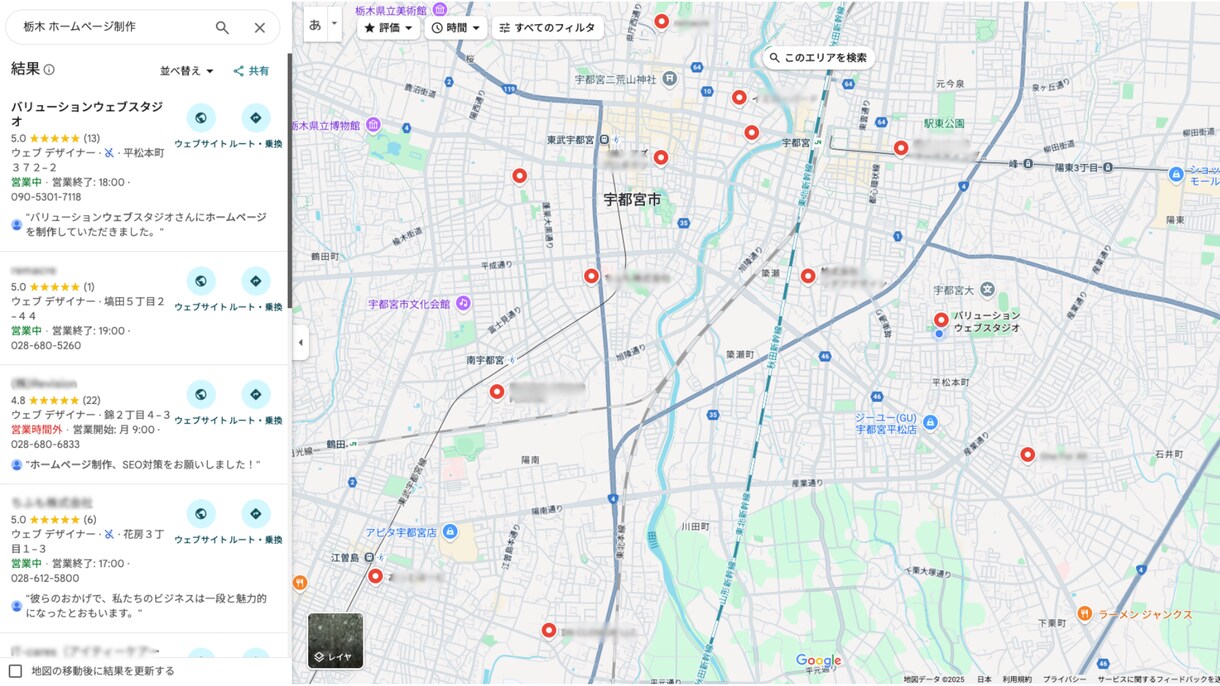Open the 利用規約 terms link
This screenshot has height=686, width=1220.
1017,679
